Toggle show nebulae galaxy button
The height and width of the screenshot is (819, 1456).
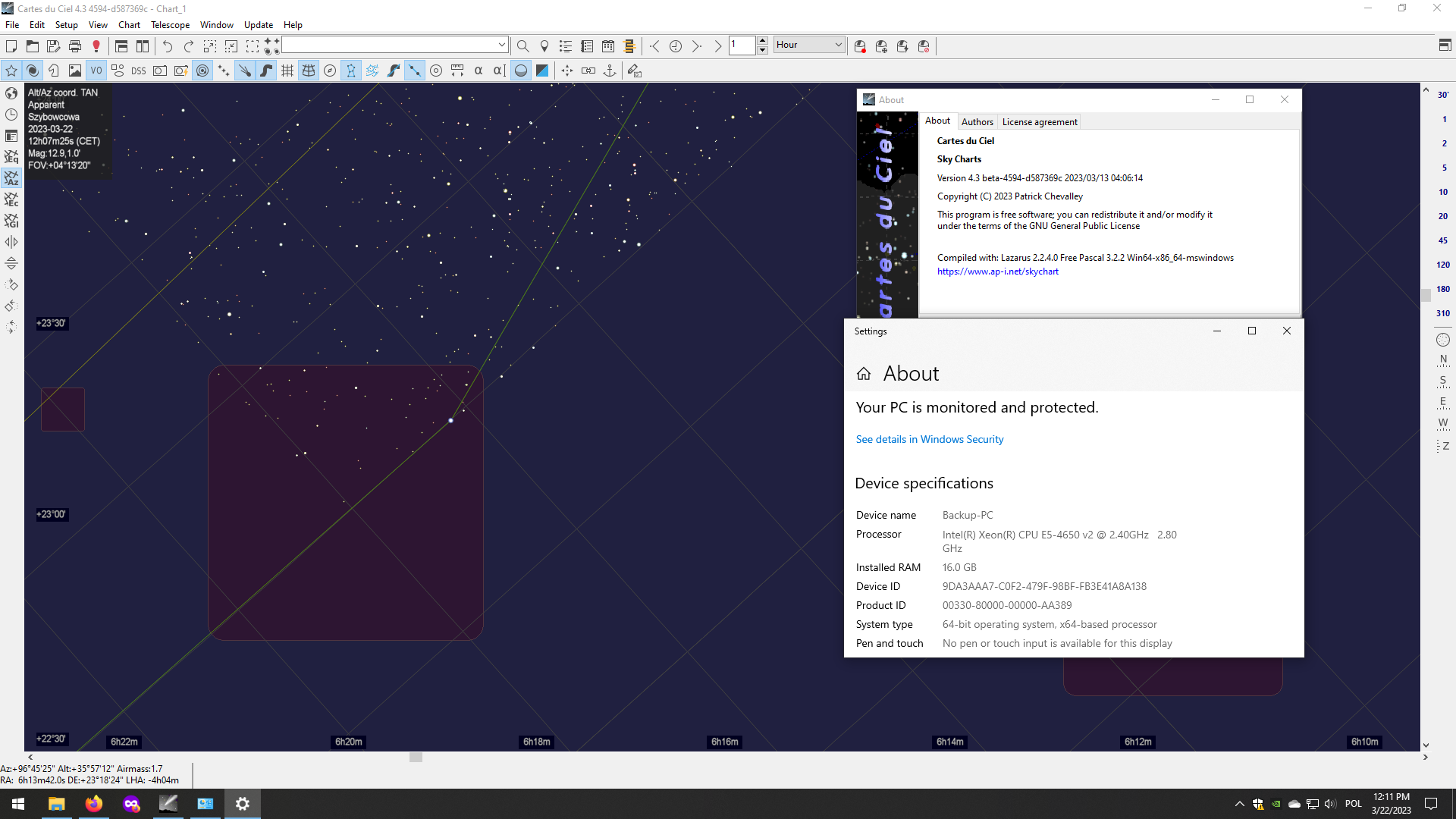[33, 71]
